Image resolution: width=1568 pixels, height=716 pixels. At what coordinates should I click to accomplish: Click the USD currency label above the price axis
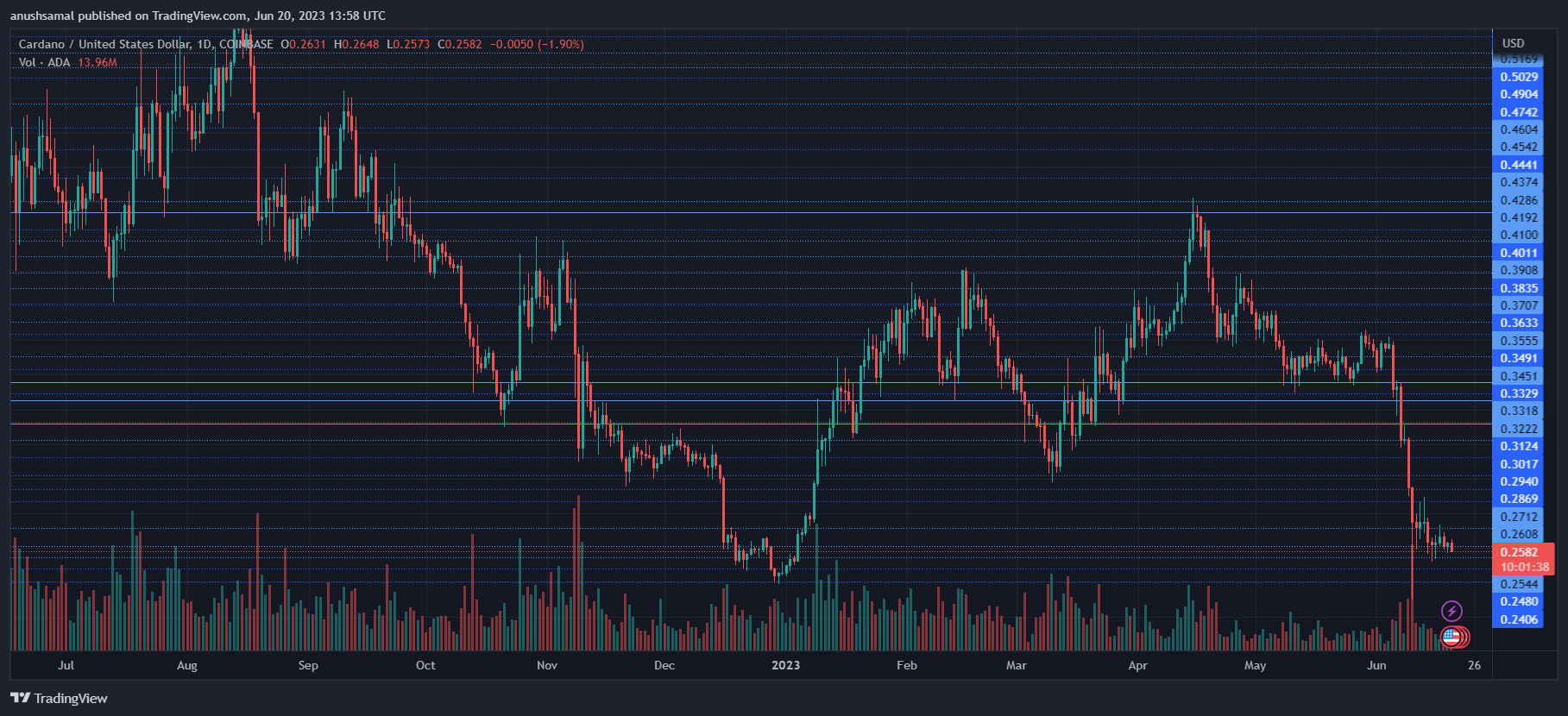(1513, 43)
